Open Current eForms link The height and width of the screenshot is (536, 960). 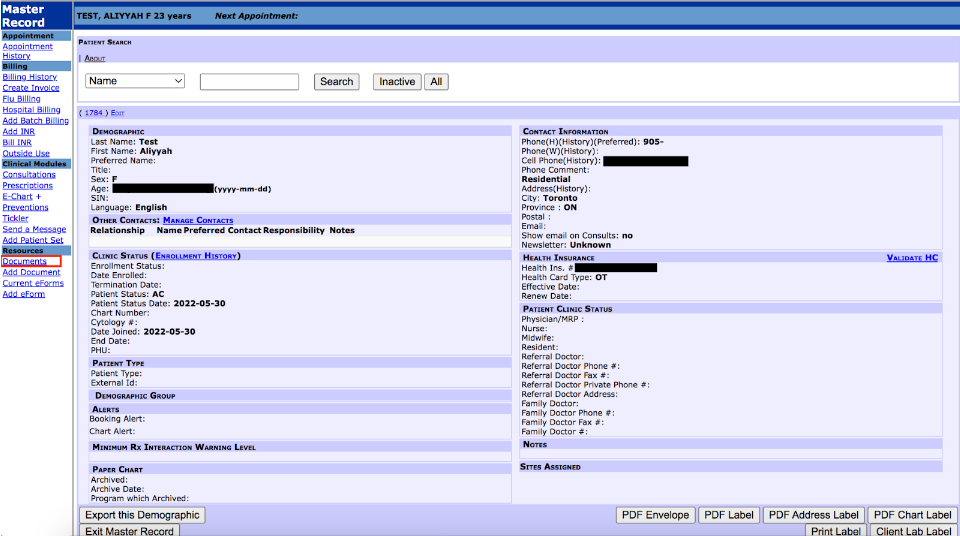tap(33, 283)
